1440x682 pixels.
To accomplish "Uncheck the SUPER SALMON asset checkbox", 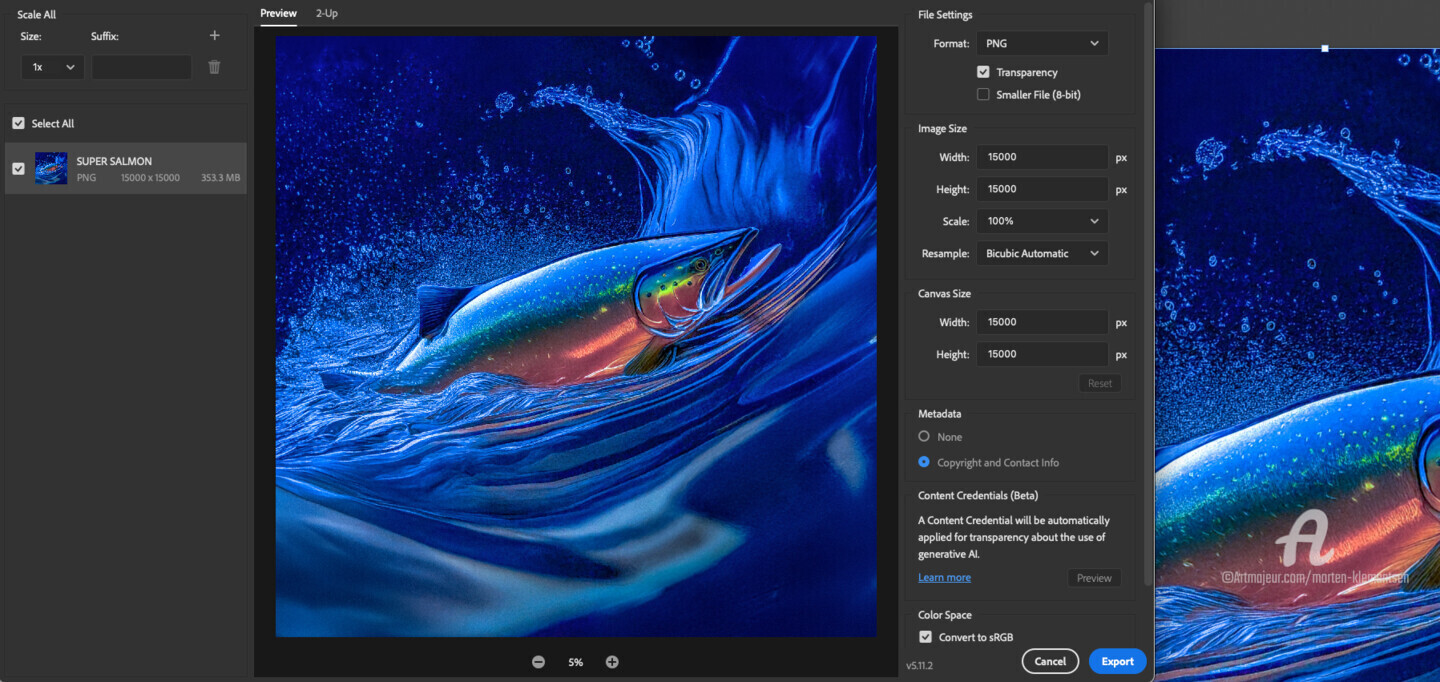I will point(18,168).
